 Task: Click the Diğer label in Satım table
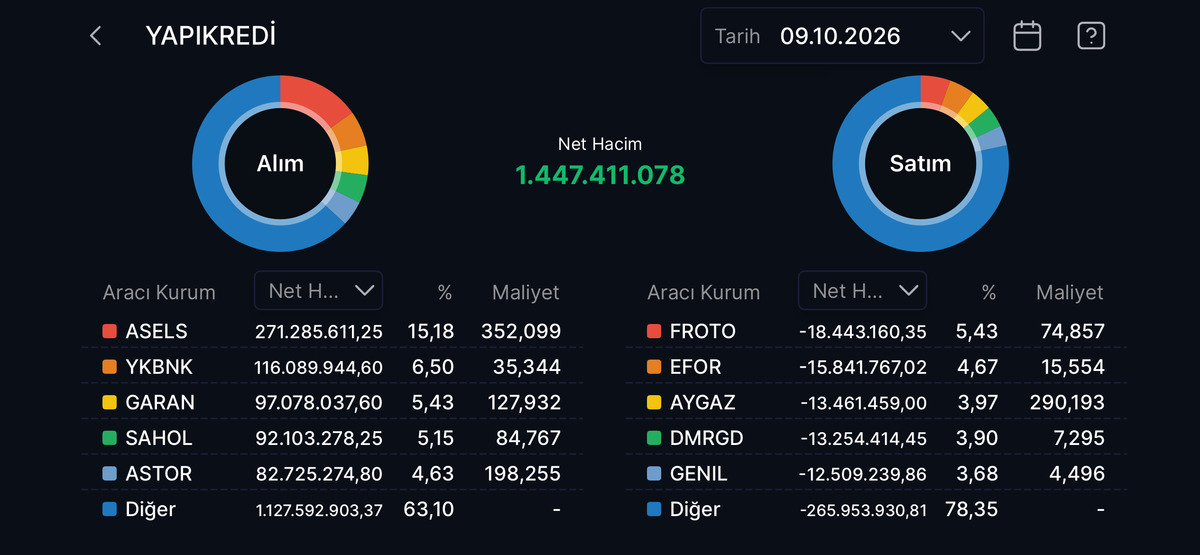tap(695, 509)
